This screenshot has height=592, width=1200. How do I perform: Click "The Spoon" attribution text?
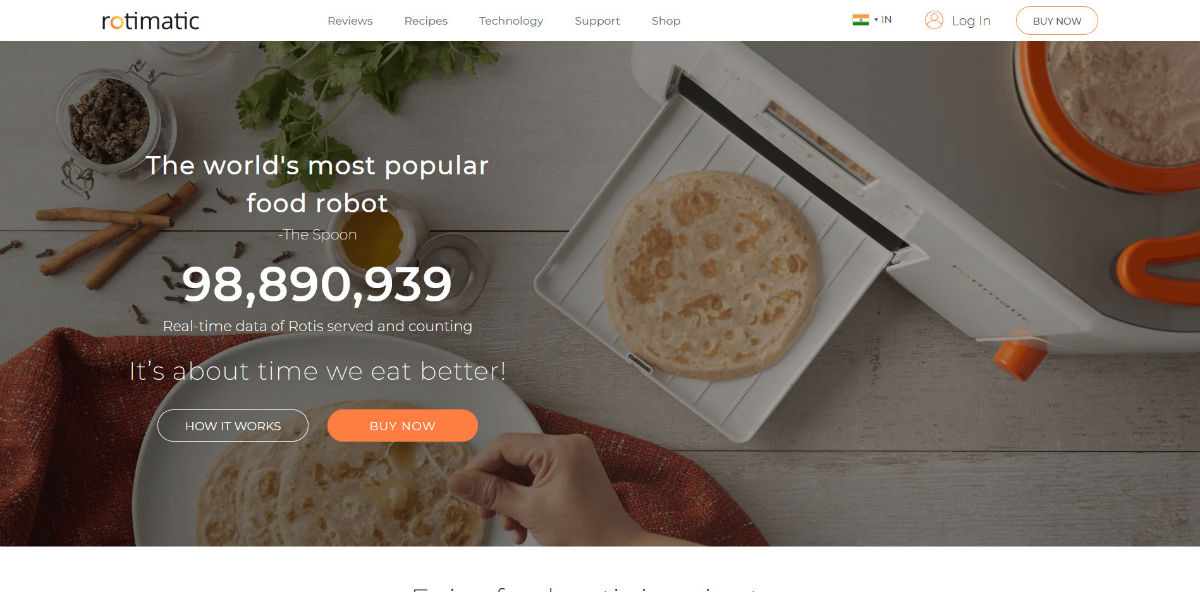pos(317,235)
